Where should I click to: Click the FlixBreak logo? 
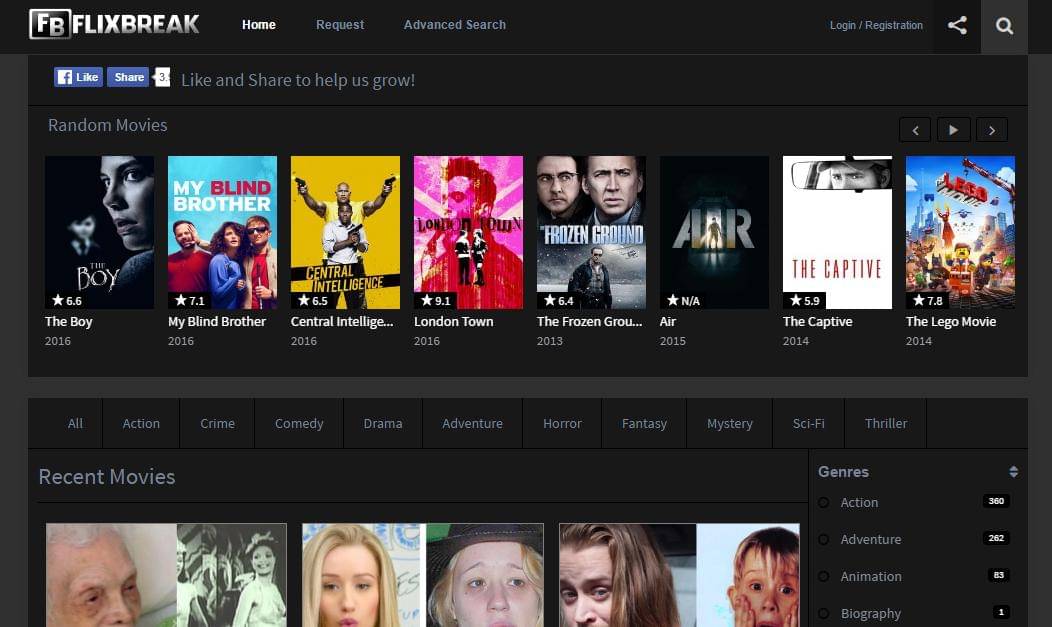[x=114, y=24]
